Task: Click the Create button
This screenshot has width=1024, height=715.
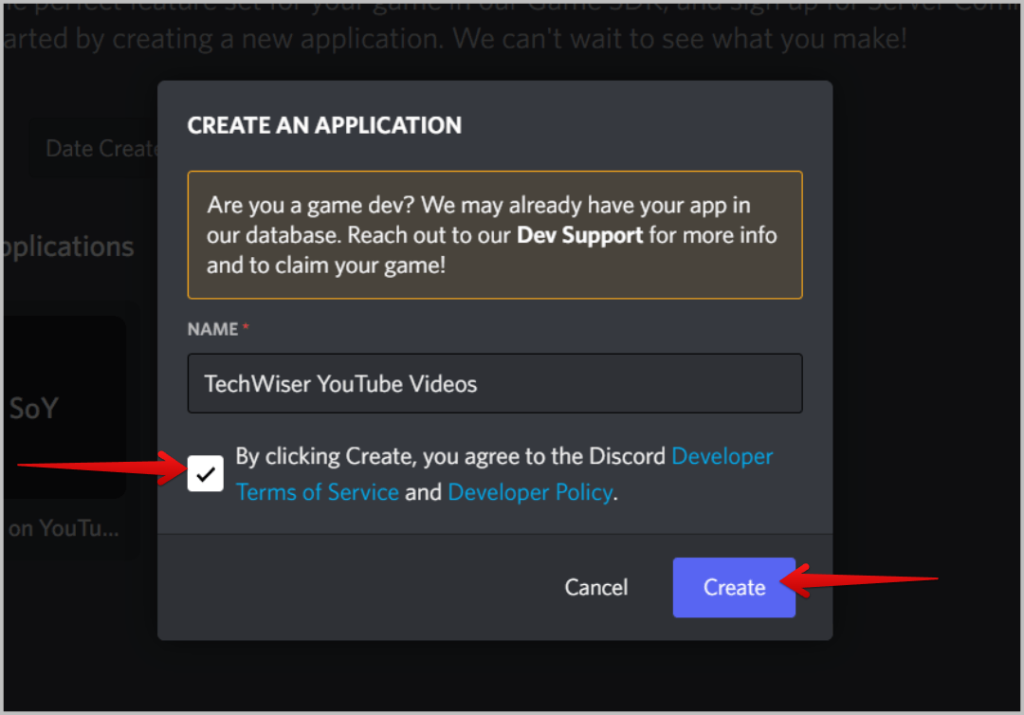Action: click(734, 587)
